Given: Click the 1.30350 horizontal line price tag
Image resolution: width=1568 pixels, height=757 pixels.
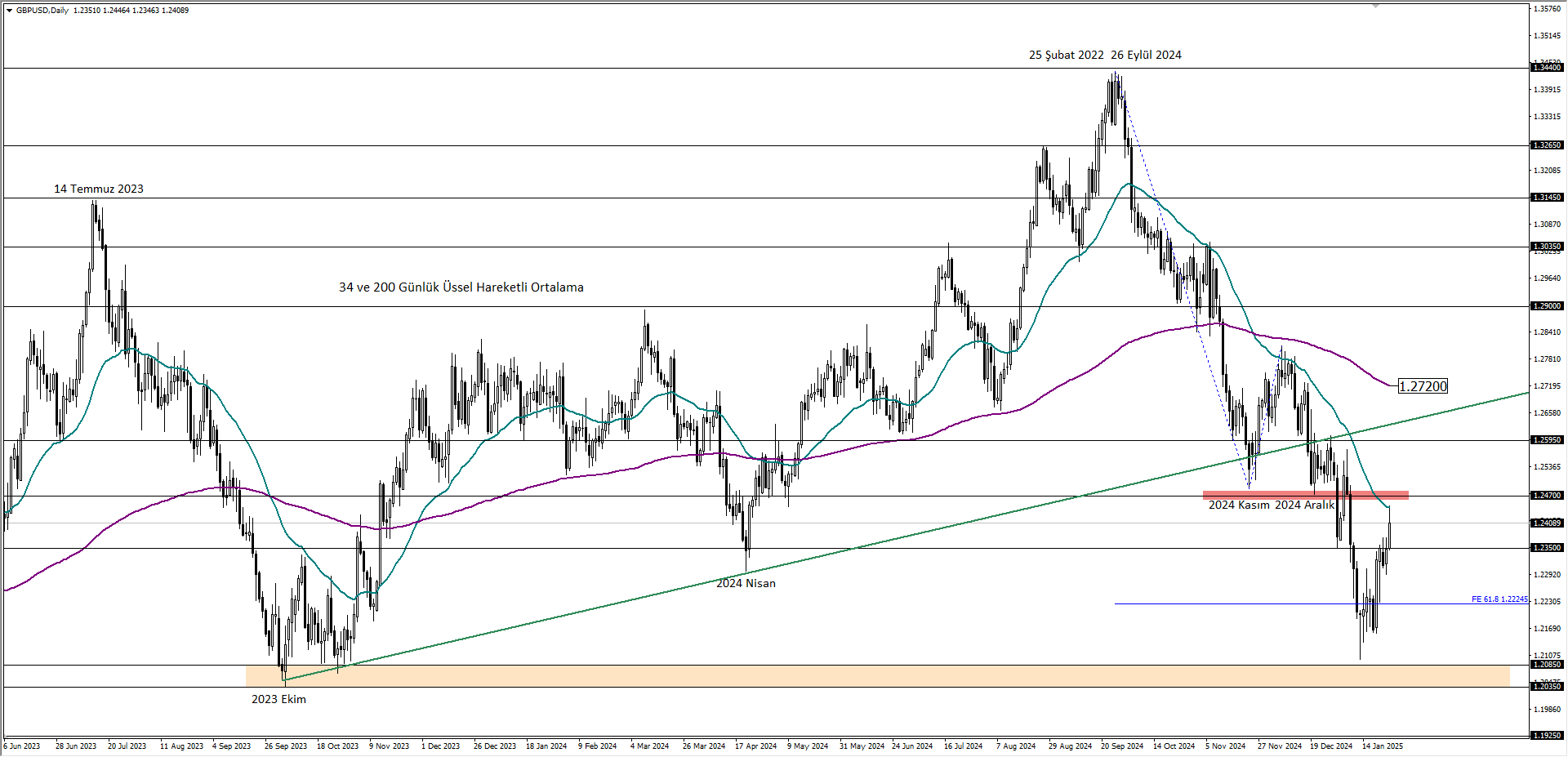Looking at the screenshot, I should tap(1547, 247).
